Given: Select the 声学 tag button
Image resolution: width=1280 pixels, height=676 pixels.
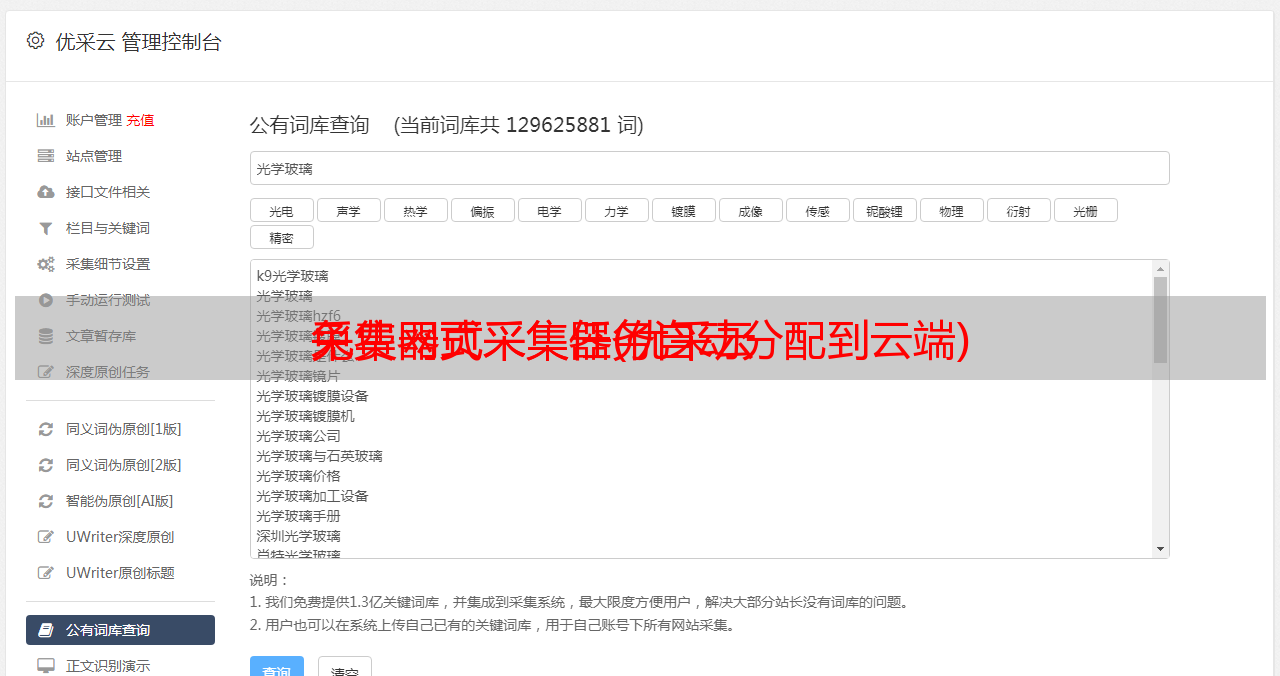Looking at the screenshot, I should (348, 211).
